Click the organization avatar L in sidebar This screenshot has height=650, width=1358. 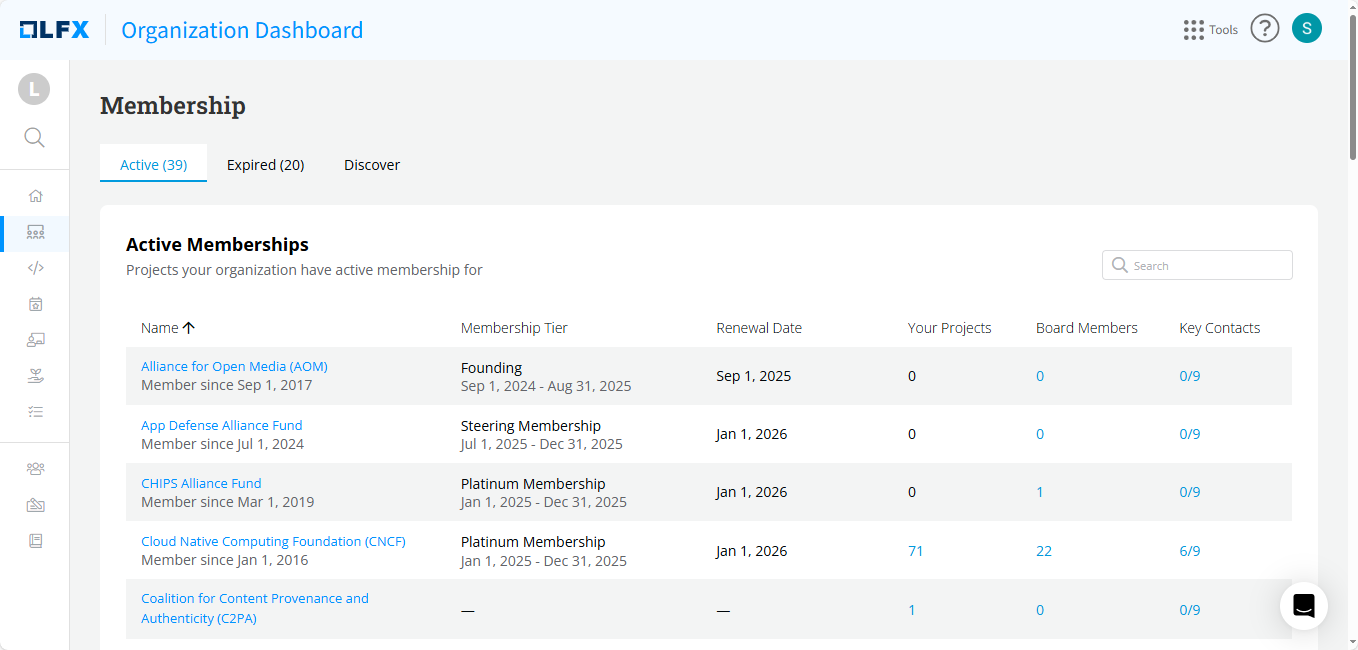[34, 89]
